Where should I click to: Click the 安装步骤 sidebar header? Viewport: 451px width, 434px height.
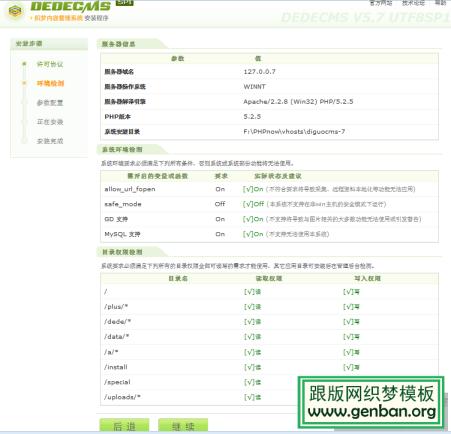click(x=29, y=44)
